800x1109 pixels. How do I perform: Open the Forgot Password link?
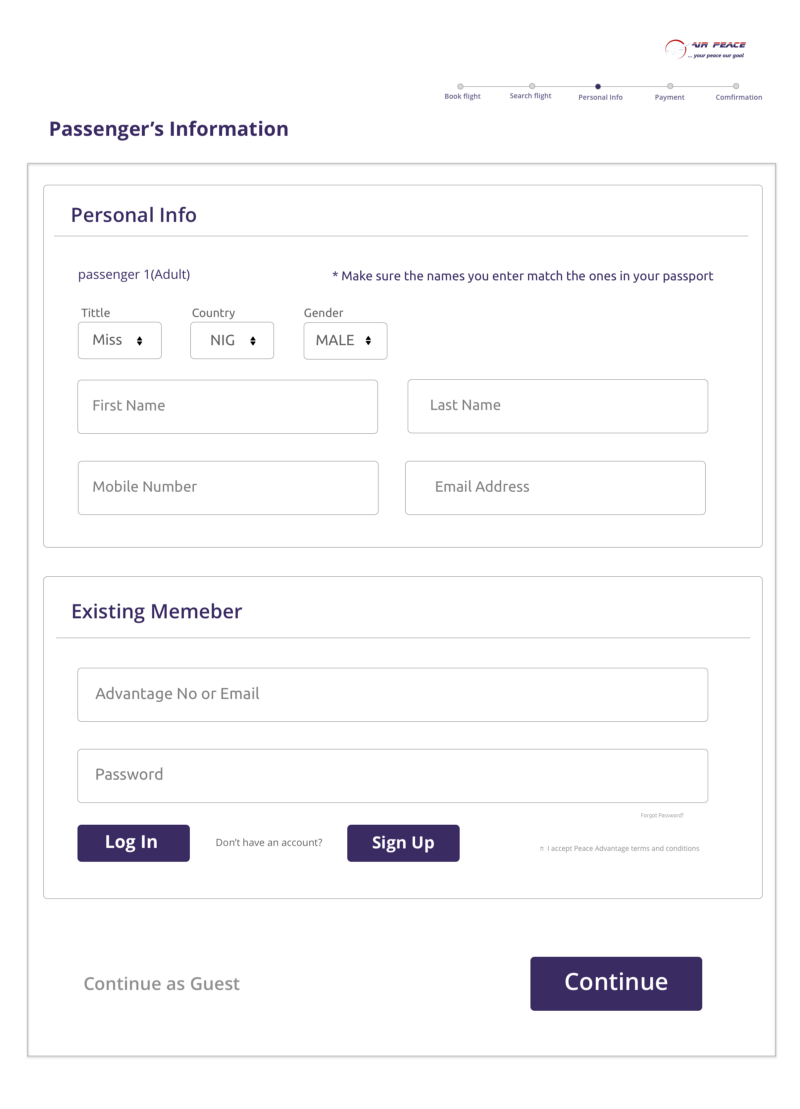click(662, 816)
